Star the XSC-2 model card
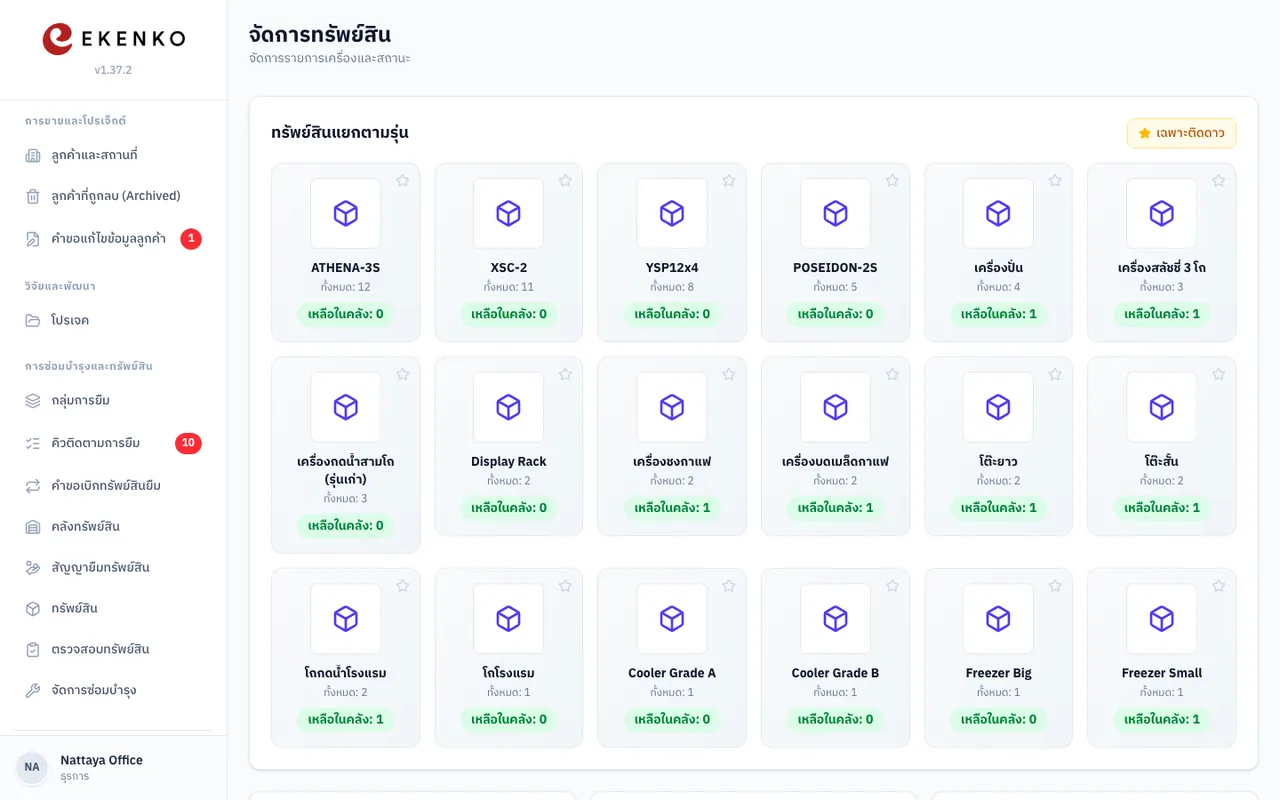 [565, 180]
